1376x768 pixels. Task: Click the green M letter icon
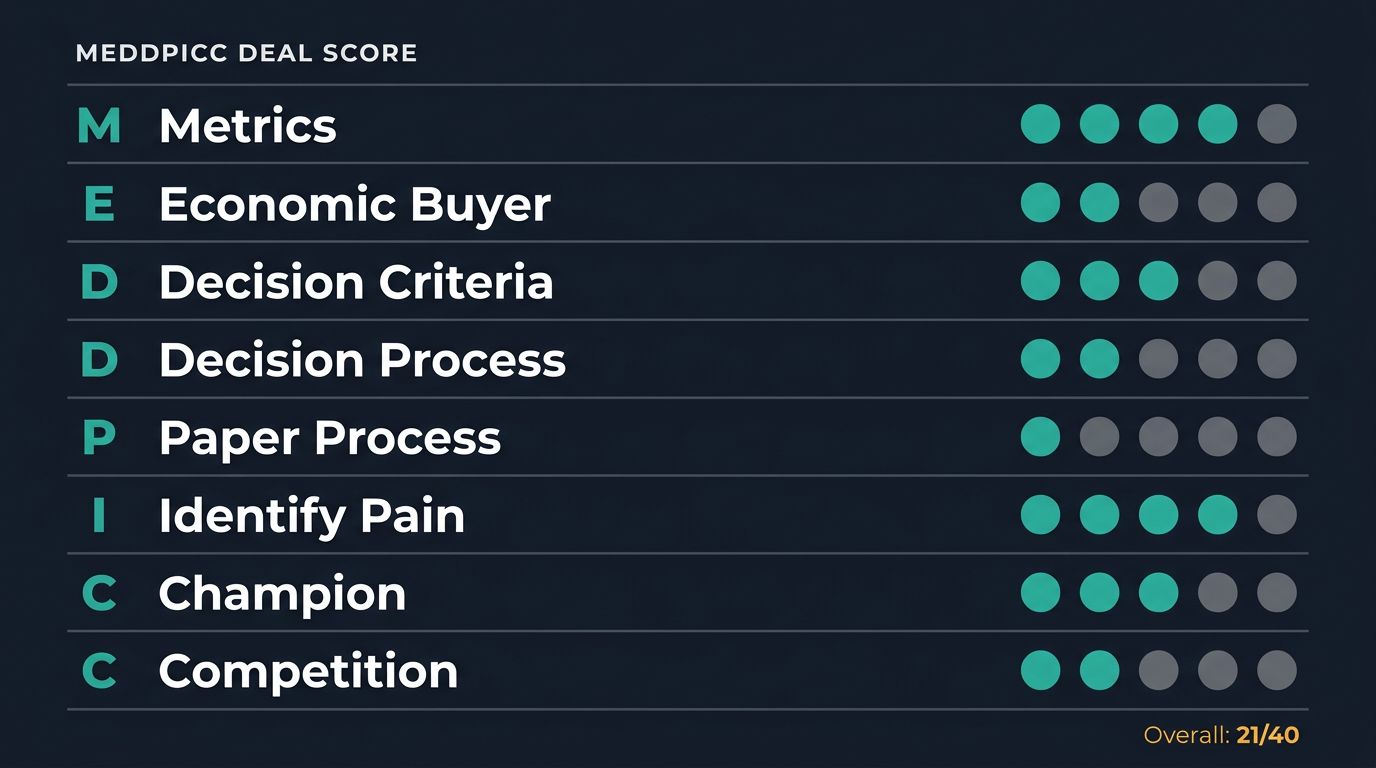coord(99,126)
